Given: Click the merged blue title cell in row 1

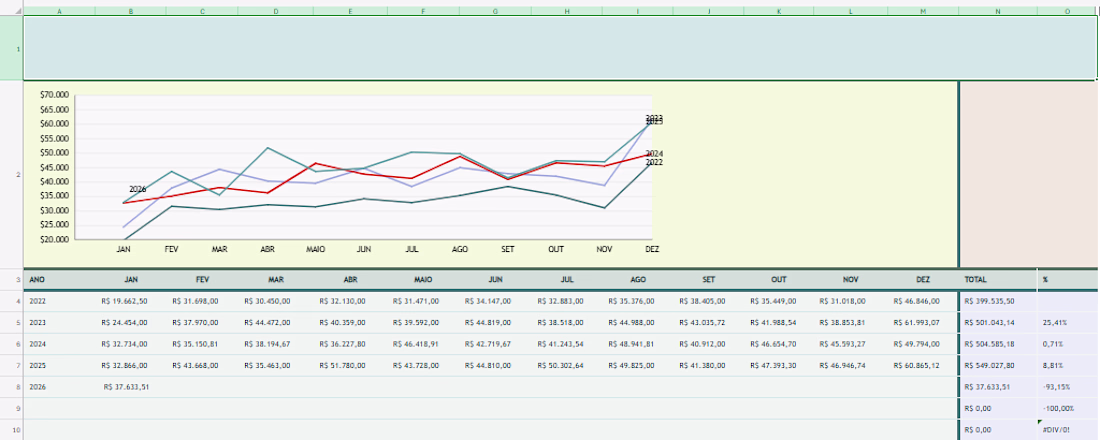Looking at the screenshot, I should [x=561, y=48].
